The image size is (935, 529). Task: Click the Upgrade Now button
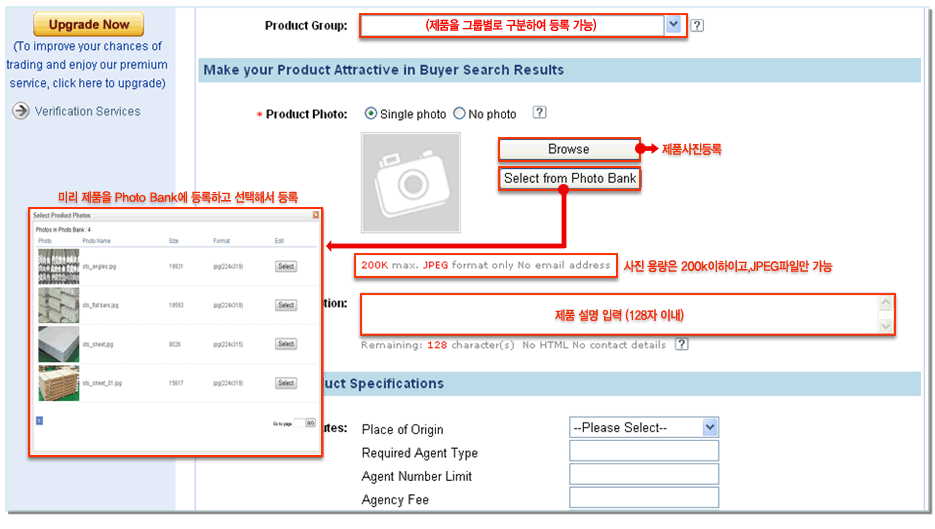coord(88,24)
